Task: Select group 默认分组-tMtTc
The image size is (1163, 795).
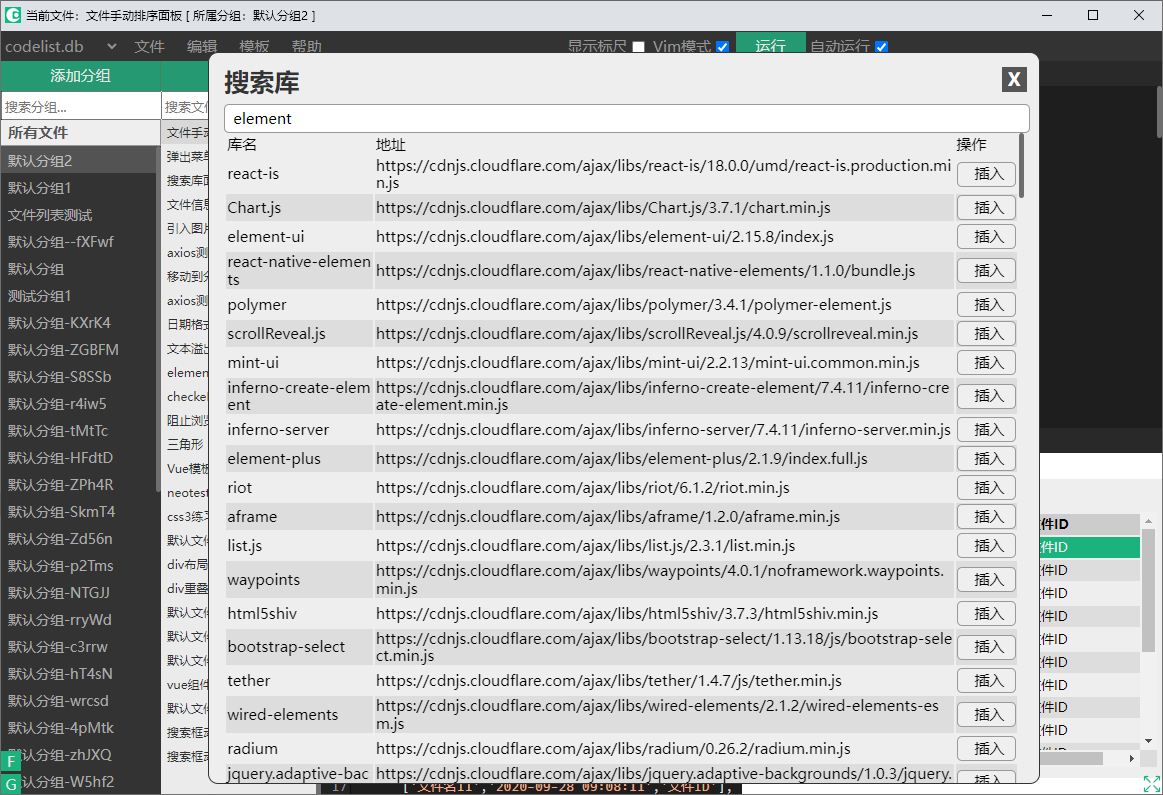Action: click(79, 431)
